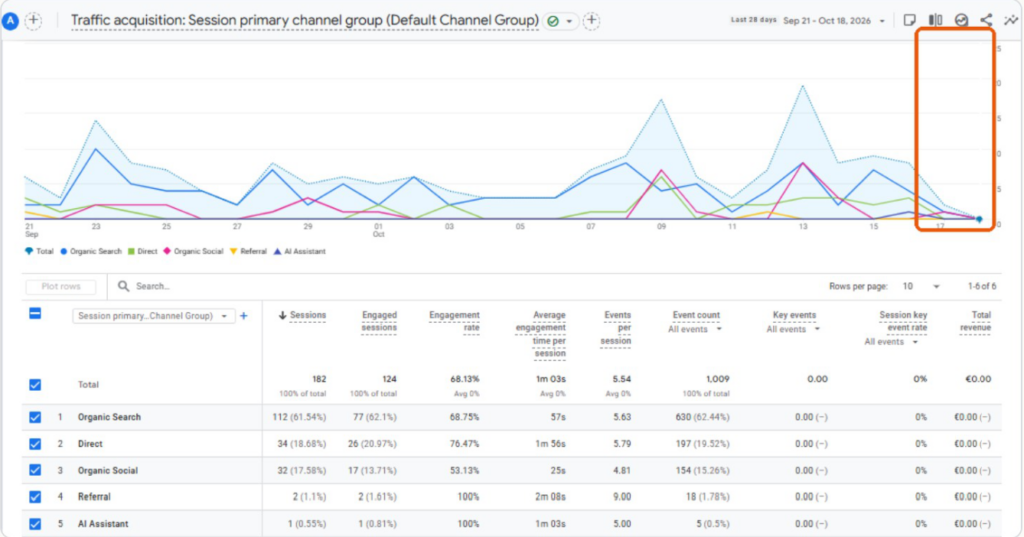Open the Rows per page dropdown showing 10
The width and height of the screenshot is (1024, 537).
(921, 286)
